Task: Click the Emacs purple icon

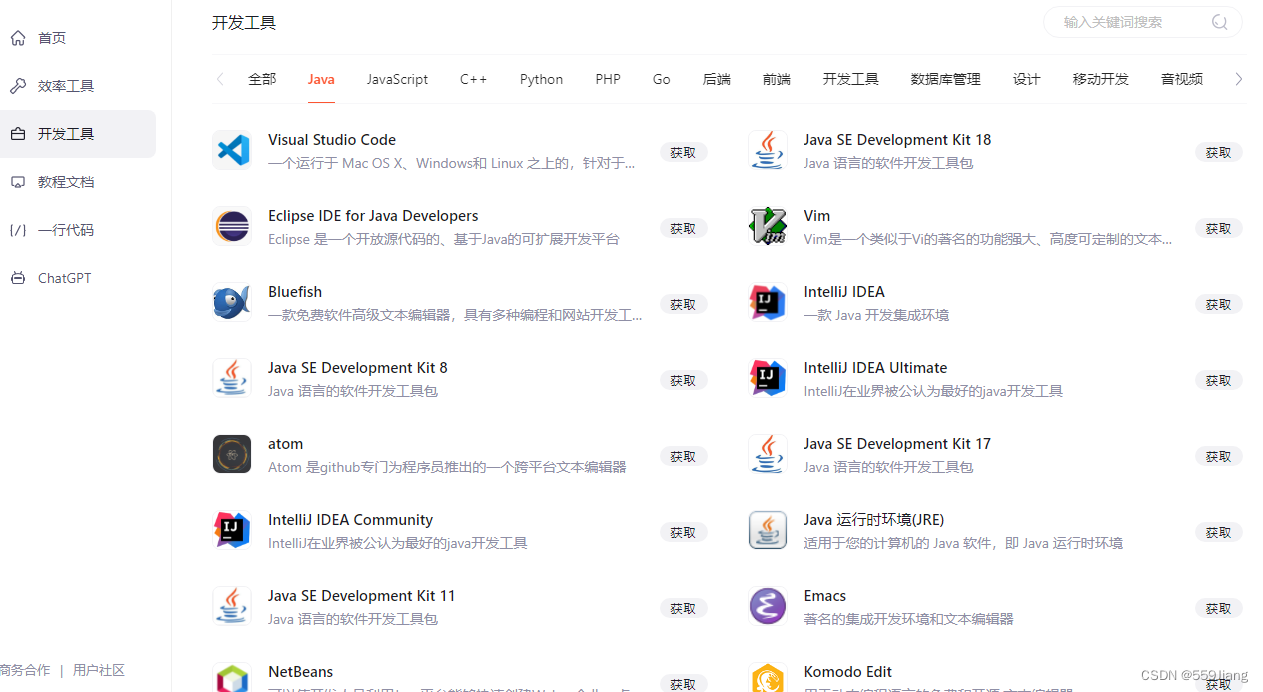Action: click(x=768, y=606)
